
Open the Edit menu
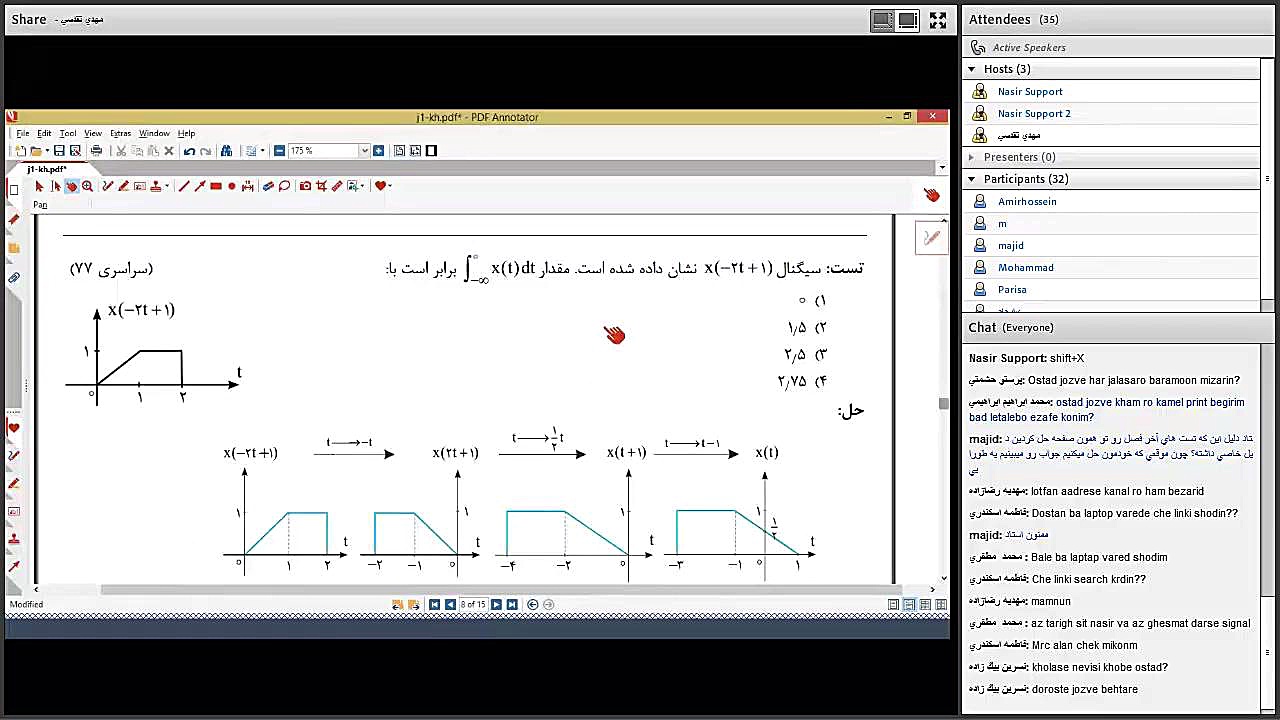(x=44, y=133)
